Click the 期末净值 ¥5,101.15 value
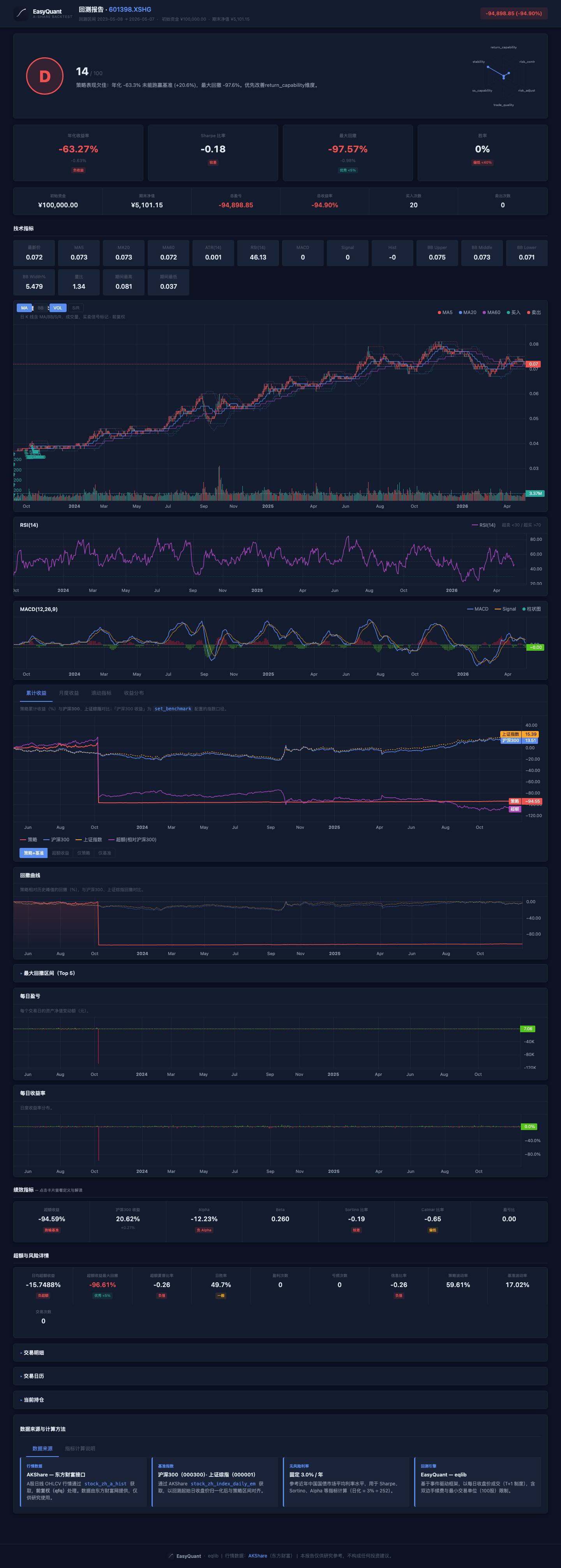The width and height of the screenshot is (561, 1568). tap(146, 205)
